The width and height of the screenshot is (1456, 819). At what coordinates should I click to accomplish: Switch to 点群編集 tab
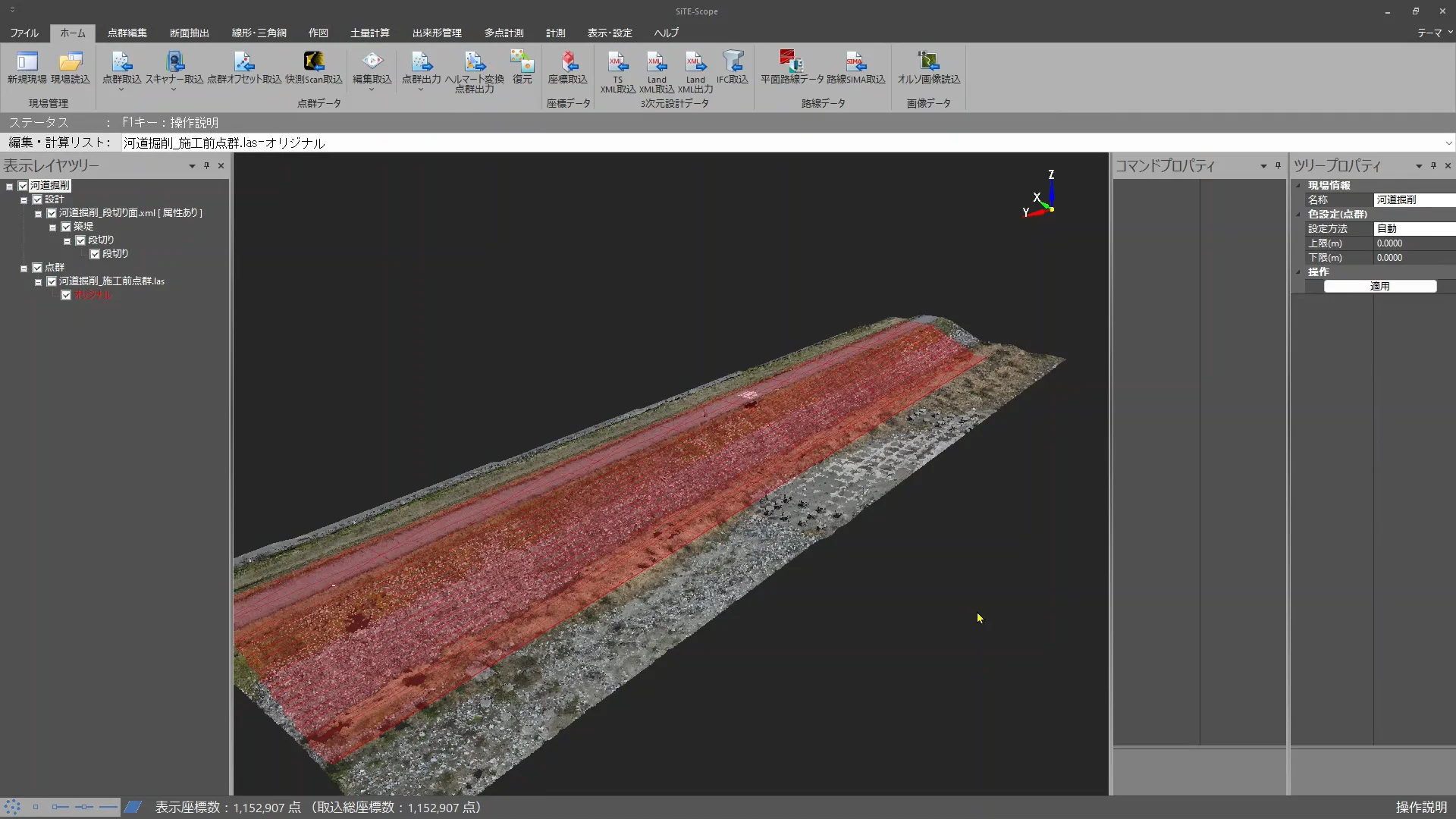tap(127, 33)
